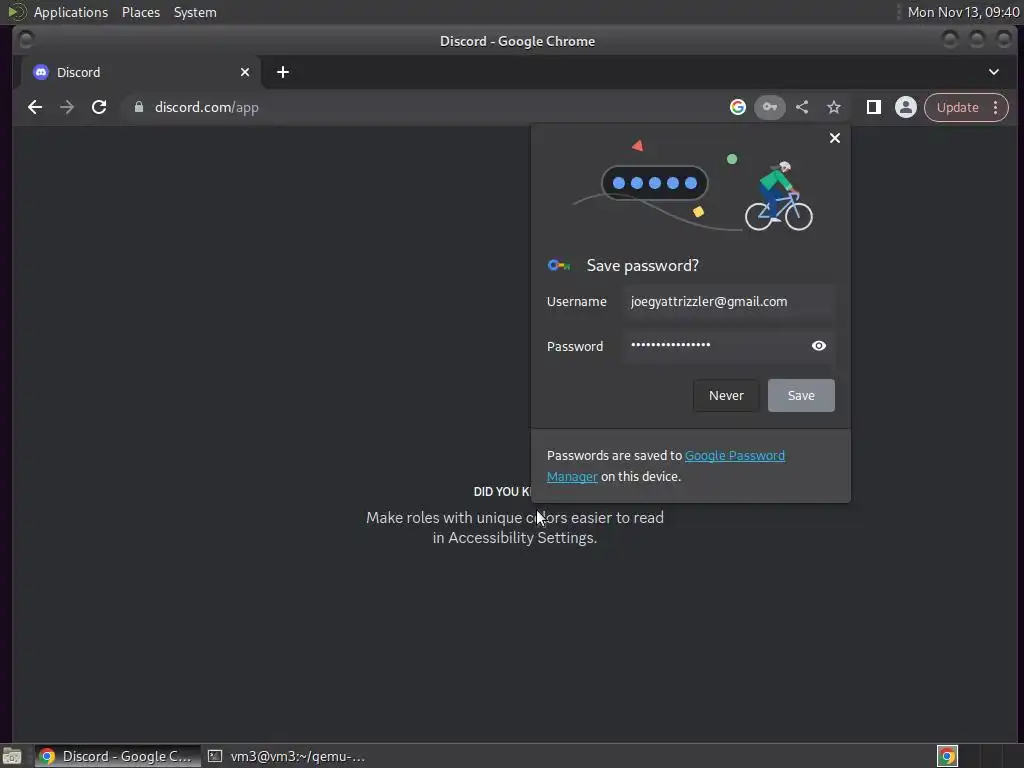Click the Google icon in address bar
Image resolution: width=1024 pixels, height=768 pixels.
(737, 107)
